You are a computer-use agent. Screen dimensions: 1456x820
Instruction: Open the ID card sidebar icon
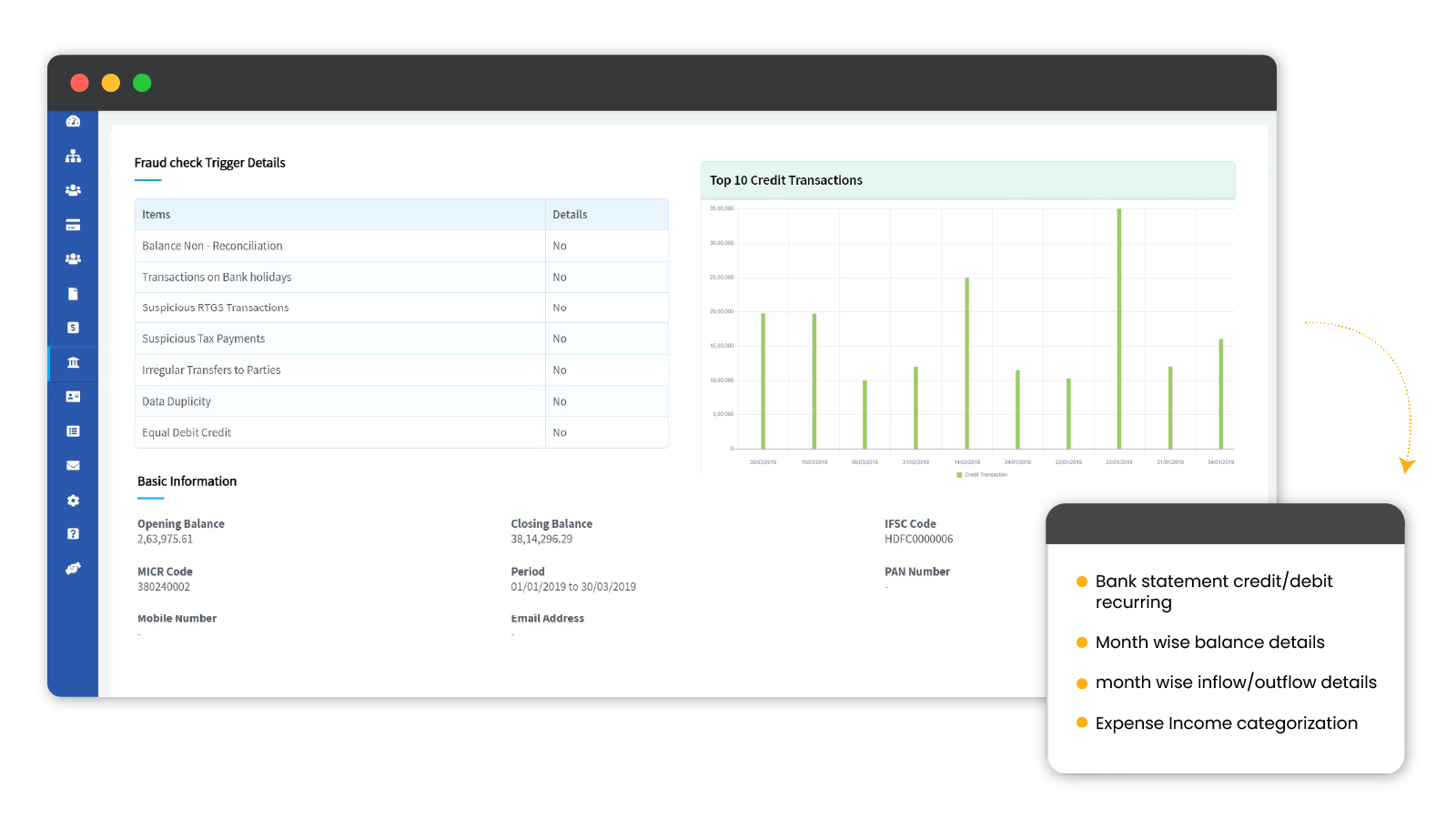(73, 397)
